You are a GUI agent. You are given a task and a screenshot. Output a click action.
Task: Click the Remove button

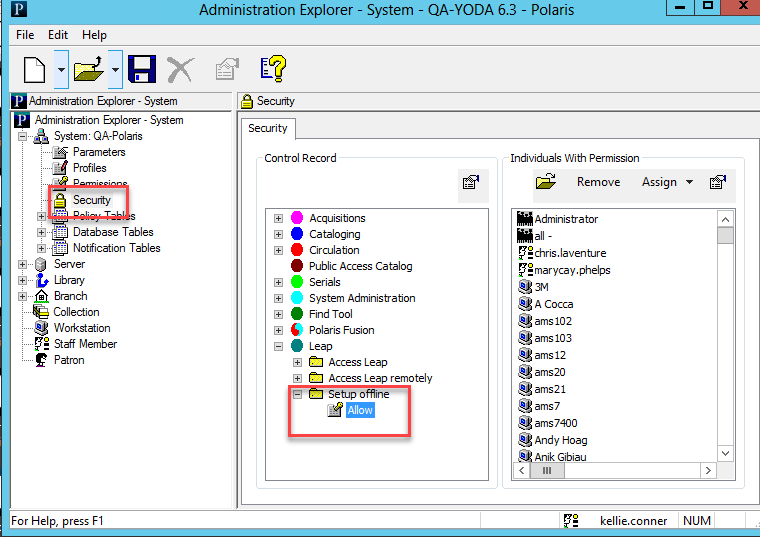(x=598, y=182)
